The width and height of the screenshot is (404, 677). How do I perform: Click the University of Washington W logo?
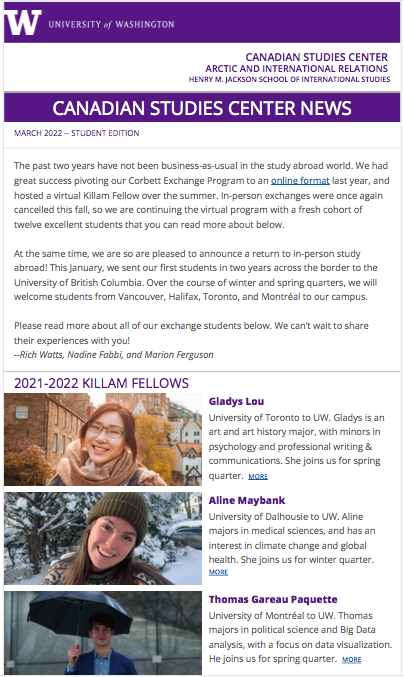22,22
